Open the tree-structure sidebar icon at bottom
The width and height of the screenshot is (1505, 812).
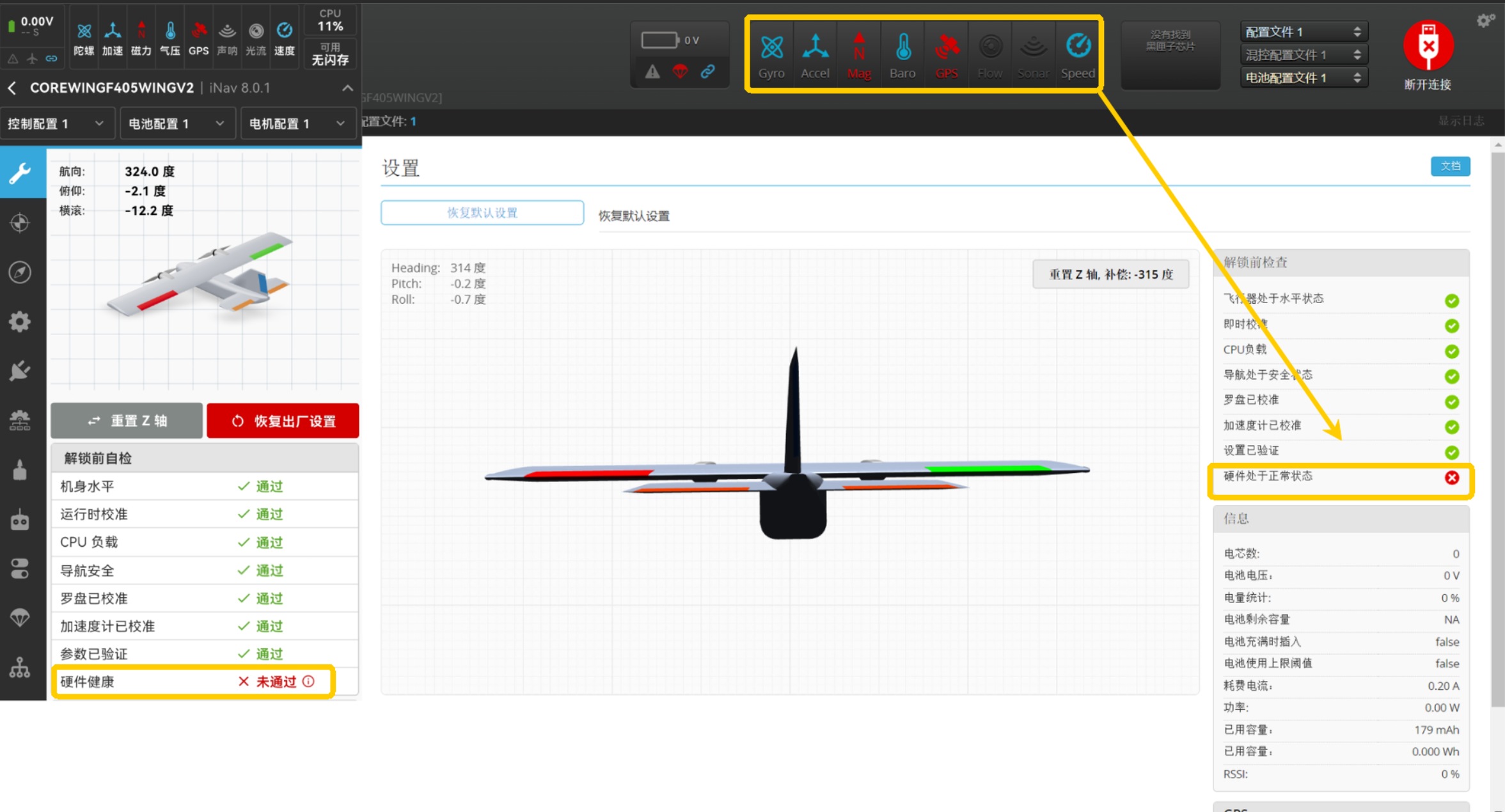(x=20, y=668)
